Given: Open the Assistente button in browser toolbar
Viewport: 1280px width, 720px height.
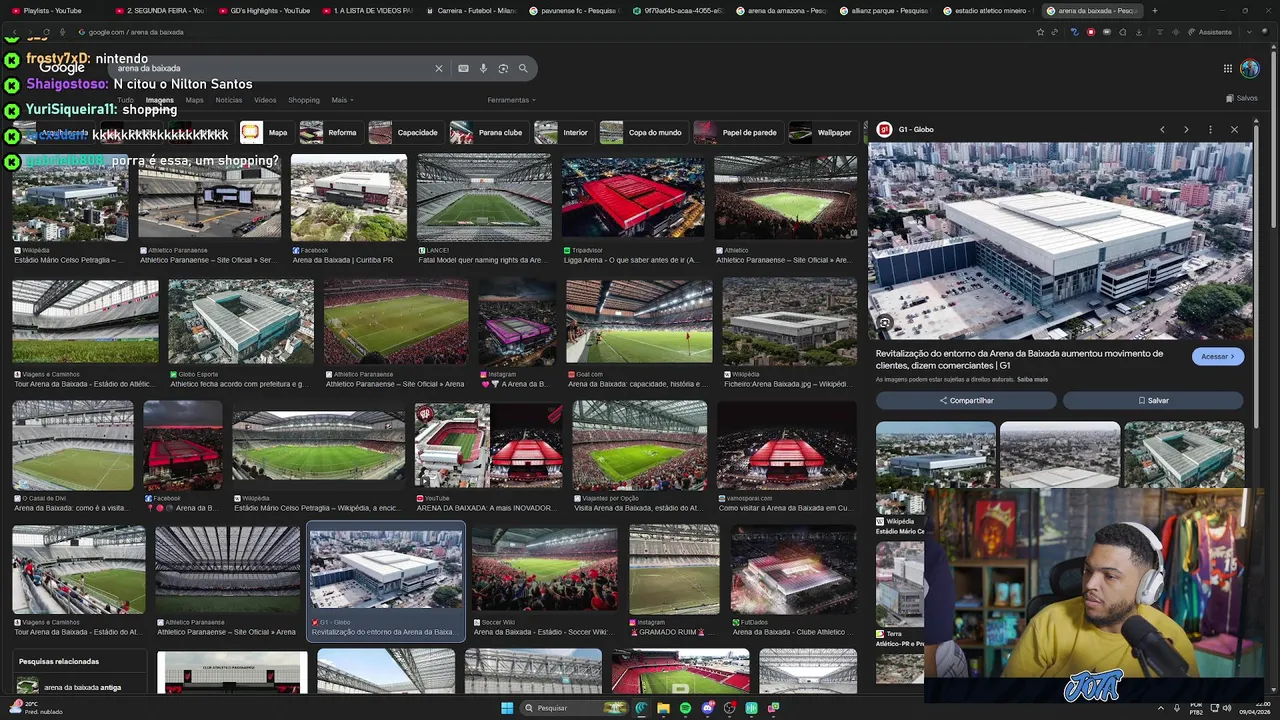Looking at the screenshot, I should tap(1210, 32).
